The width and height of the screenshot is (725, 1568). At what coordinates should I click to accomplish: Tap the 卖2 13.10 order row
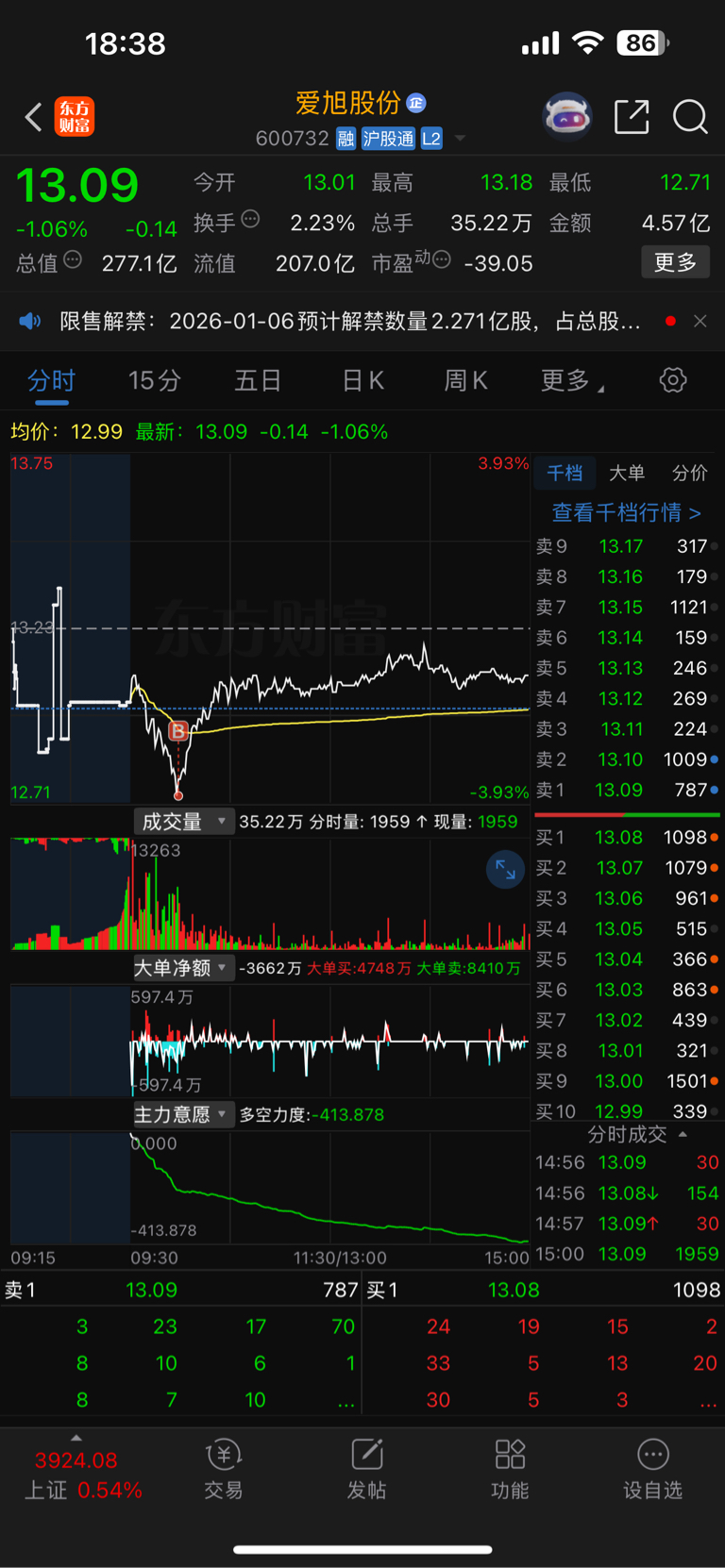pyautogui.click(x=627, y=759)
